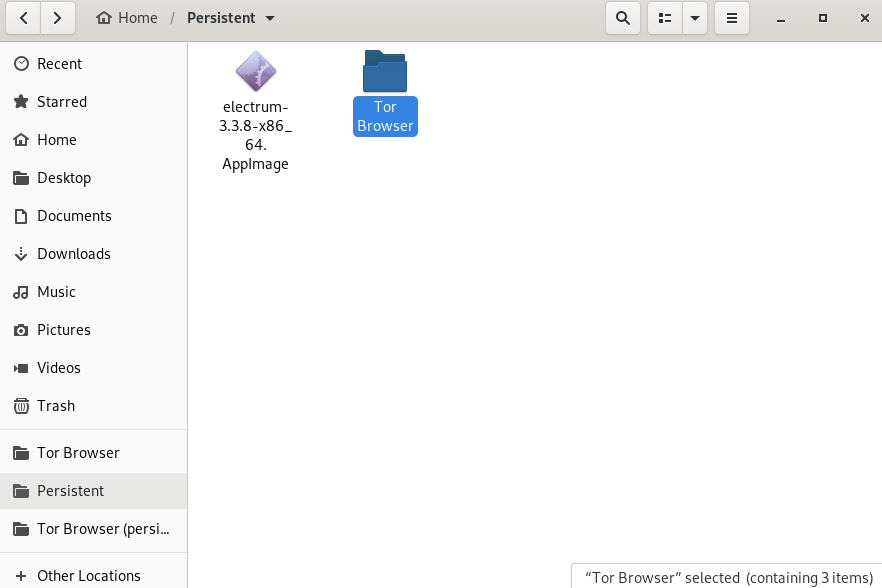Open Persistent path bar dropdown
The width and height of the screenshot is (882, 588).
click(x=270, y=19)
